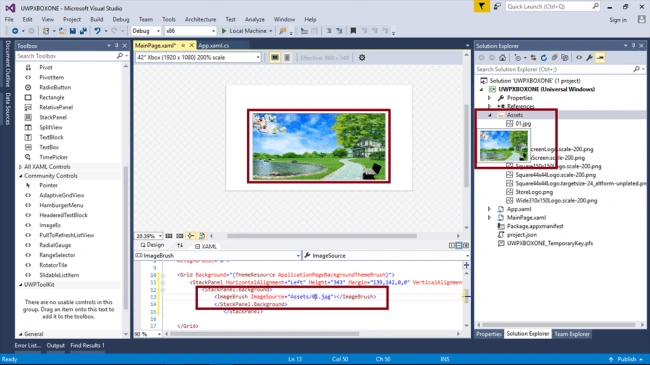This screenshot has width=650, height=365.
Task: Open the Build menu
Action: (x=97, y=19)
